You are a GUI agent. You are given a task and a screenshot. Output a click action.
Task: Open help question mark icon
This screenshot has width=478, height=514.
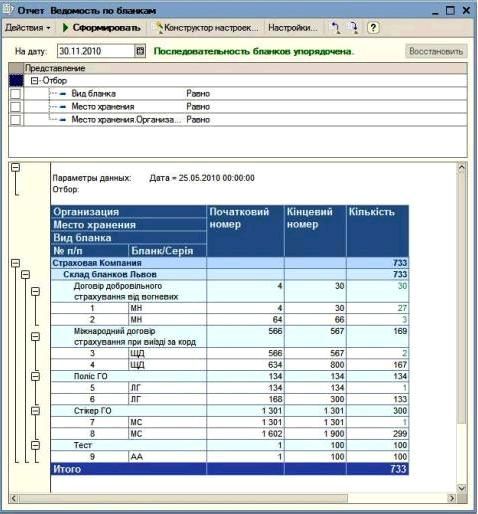[x=373, y=28]
